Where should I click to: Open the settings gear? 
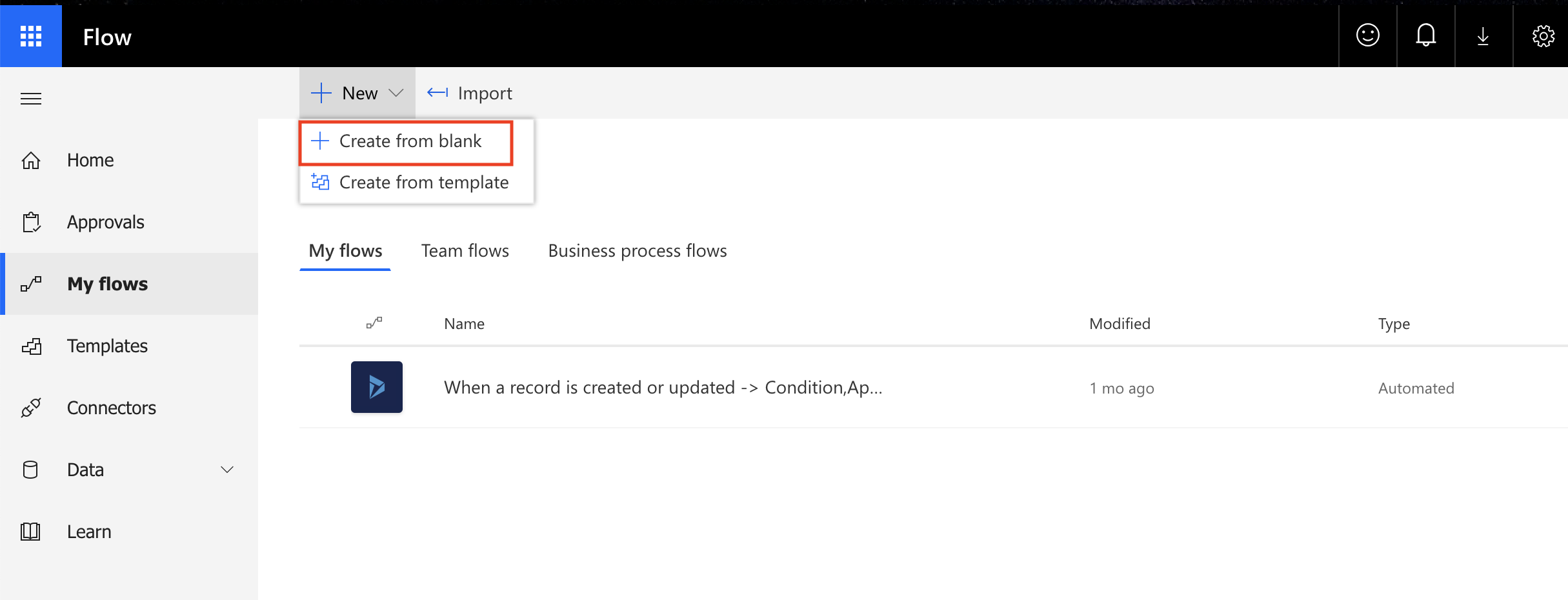1543,36
